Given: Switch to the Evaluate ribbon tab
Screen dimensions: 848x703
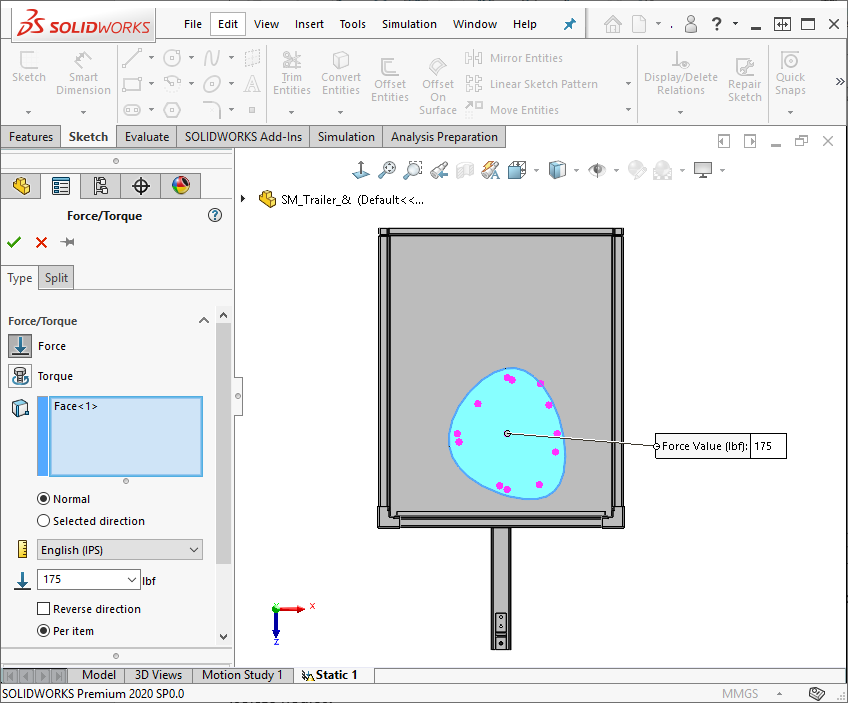Looking at the screenshot, I should 147,137.
